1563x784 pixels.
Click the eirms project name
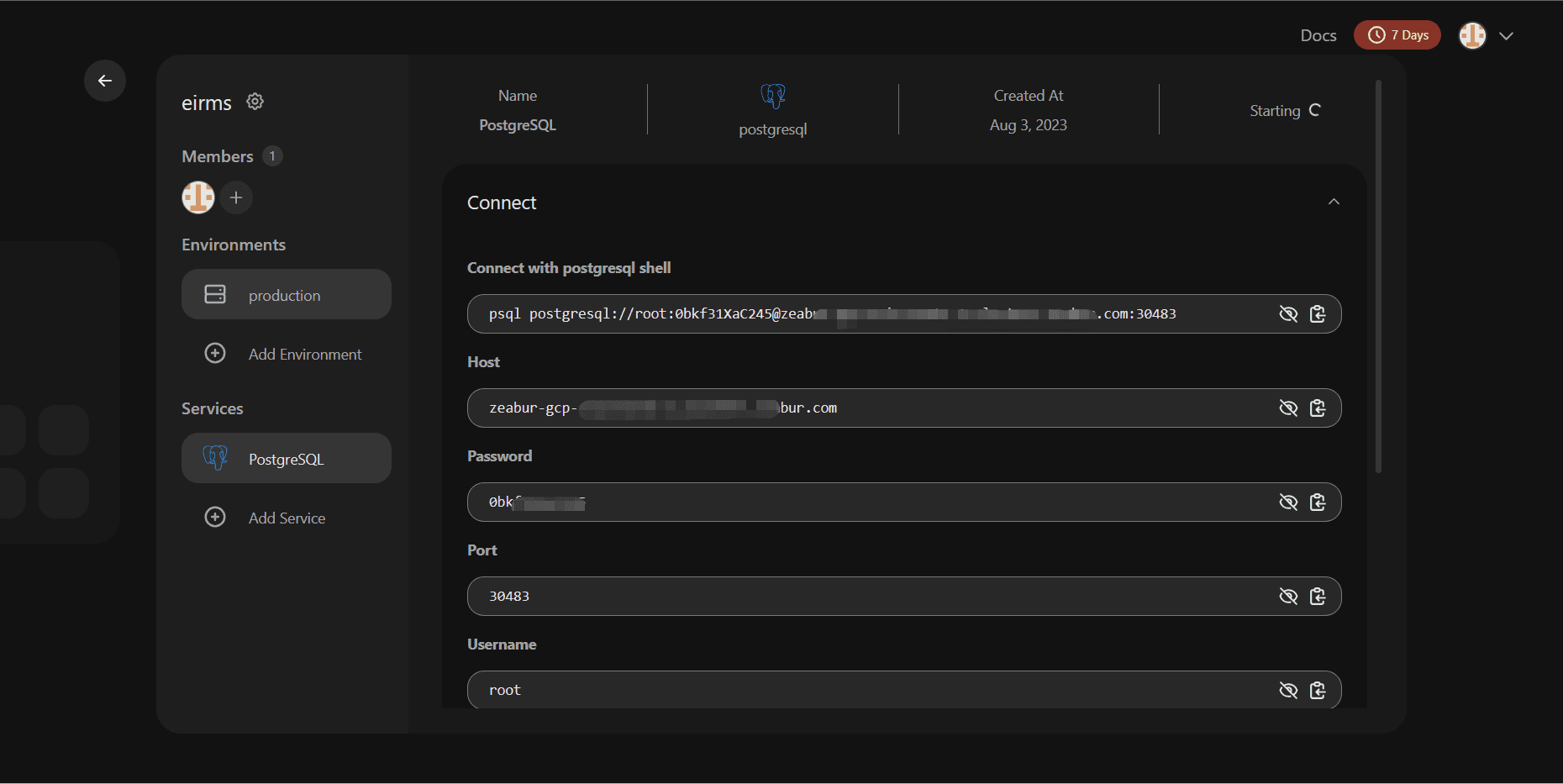(x=207, y=103)
